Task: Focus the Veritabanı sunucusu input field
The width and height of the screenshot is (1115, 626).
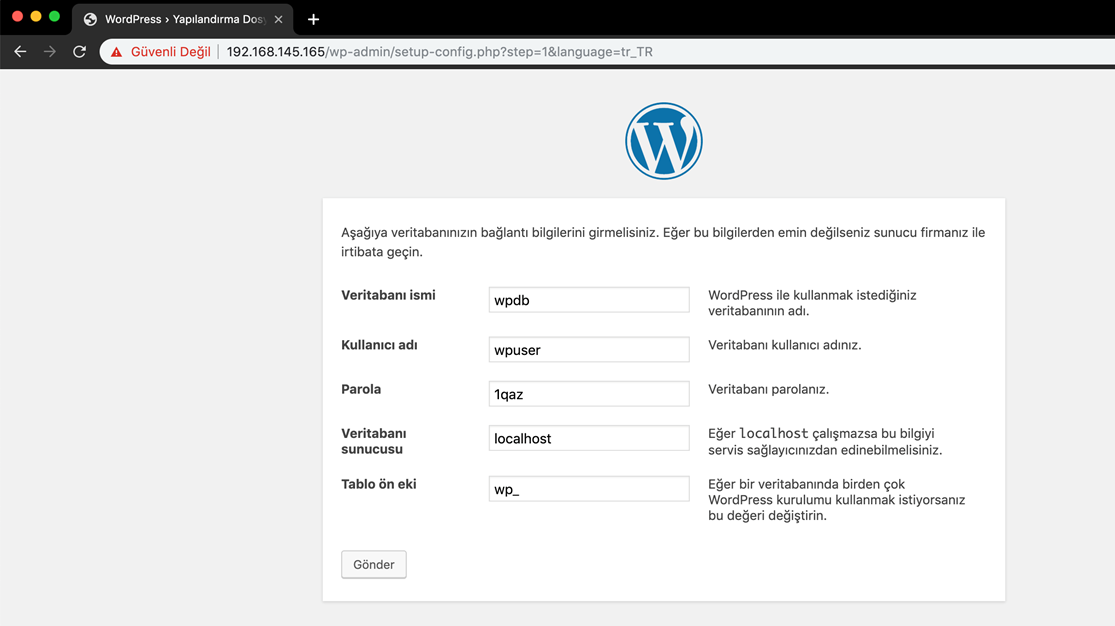Action: point(589,438)
